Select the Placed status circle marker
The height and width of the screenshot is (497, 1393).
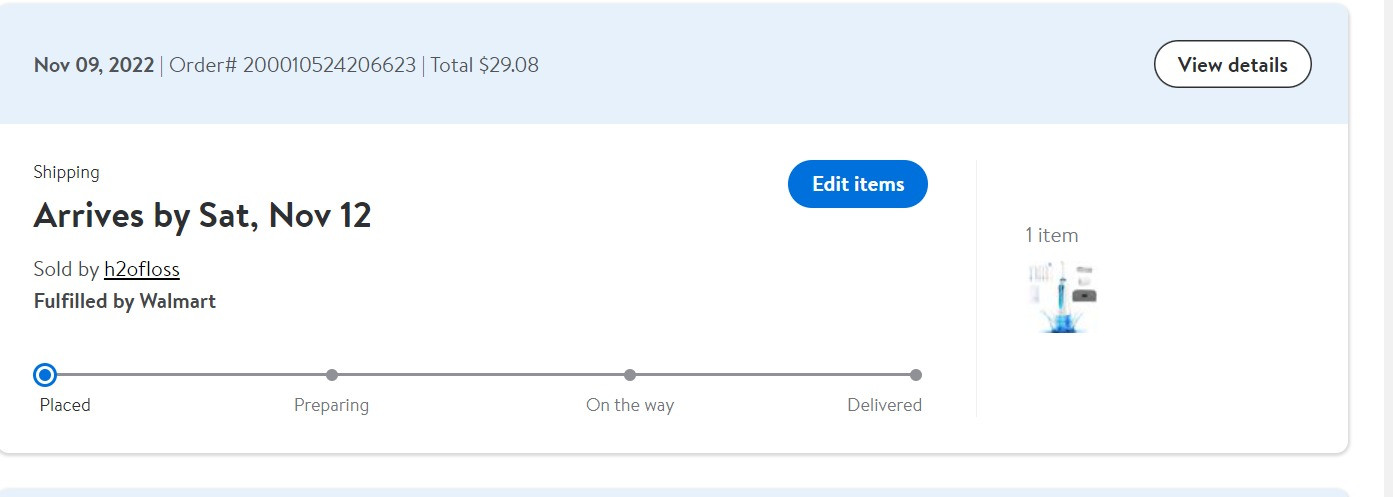[x=45, y=375]
